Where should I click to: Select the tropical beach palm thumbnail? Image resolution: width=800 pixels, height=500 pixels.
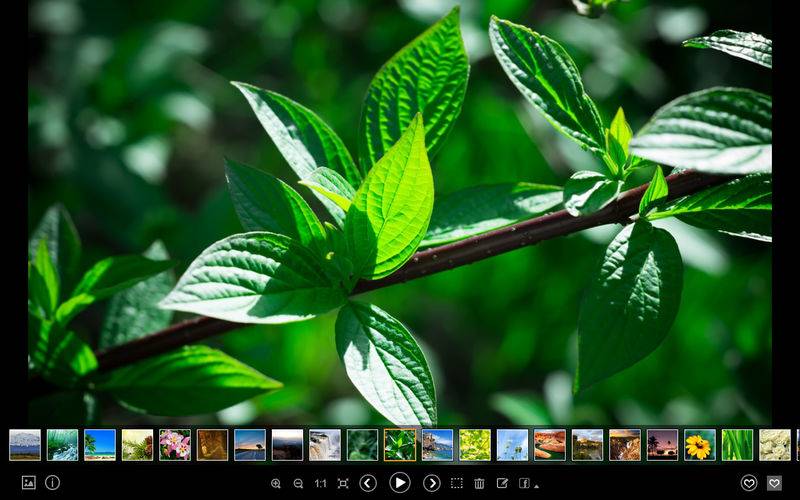100,445
